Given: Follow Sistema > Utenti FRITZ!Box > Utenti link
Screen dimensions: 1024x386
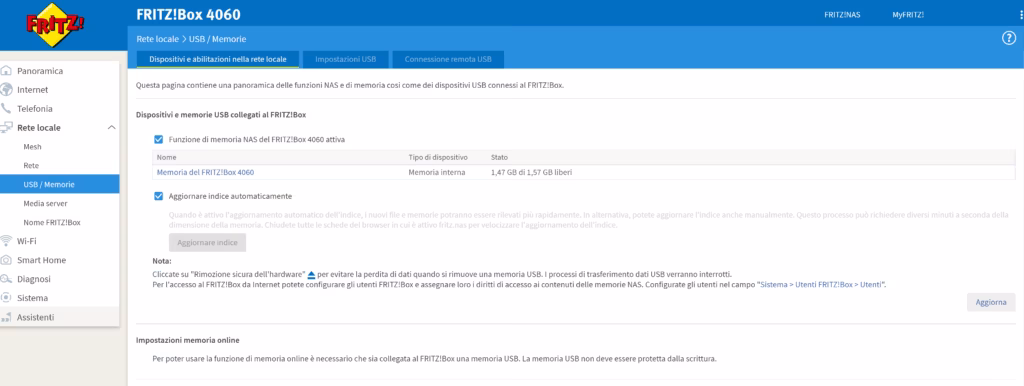Looking at the screenshot, I should (822, 285).
